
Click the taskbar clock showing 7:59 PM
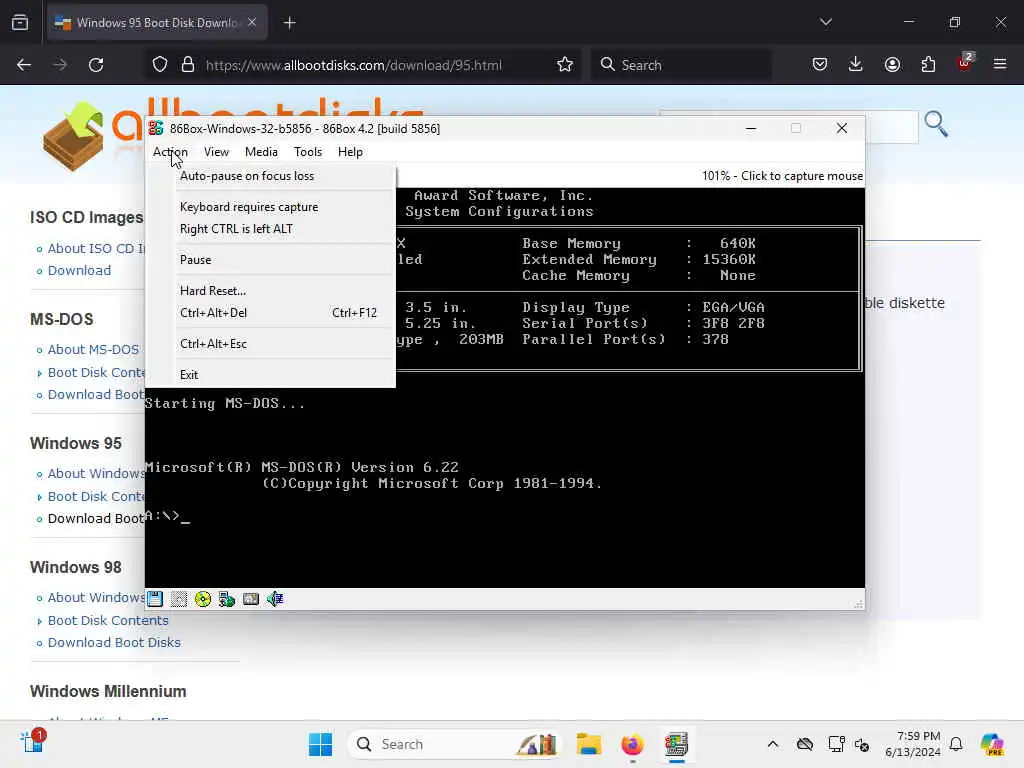click(912, 744)
